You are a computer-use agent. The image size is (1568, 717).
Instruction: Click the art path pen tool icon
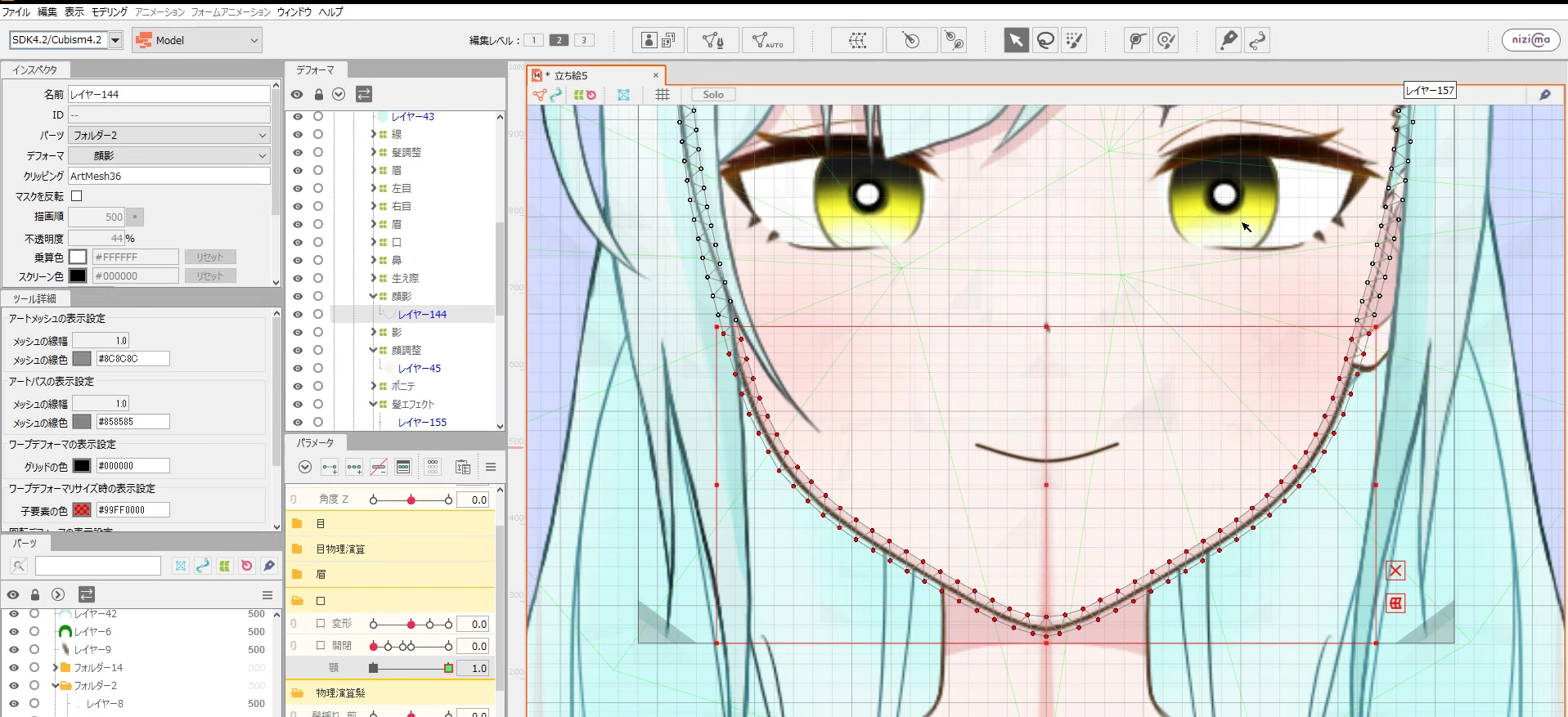coord(1257,40)
